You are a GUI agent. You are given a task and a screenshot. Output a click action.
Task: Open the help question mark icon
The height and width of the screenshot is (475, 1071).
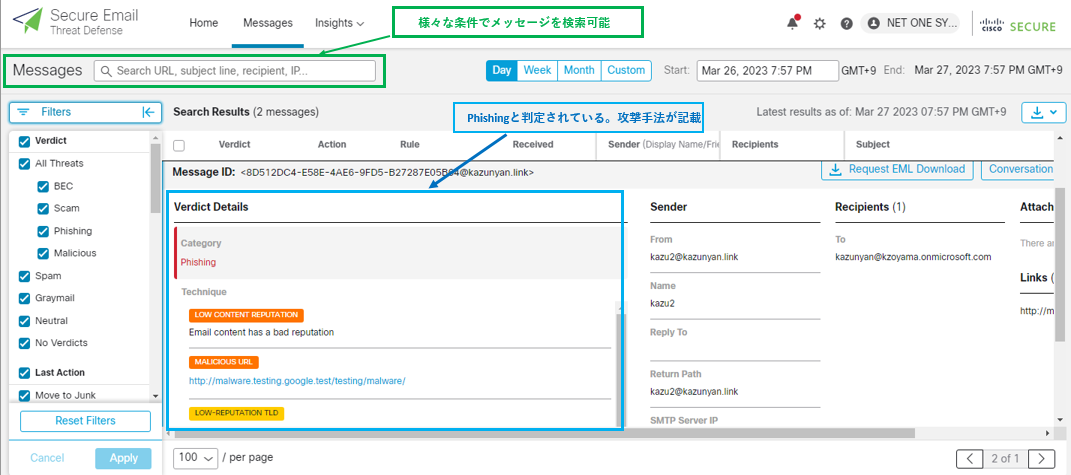(x=846, y=23)
